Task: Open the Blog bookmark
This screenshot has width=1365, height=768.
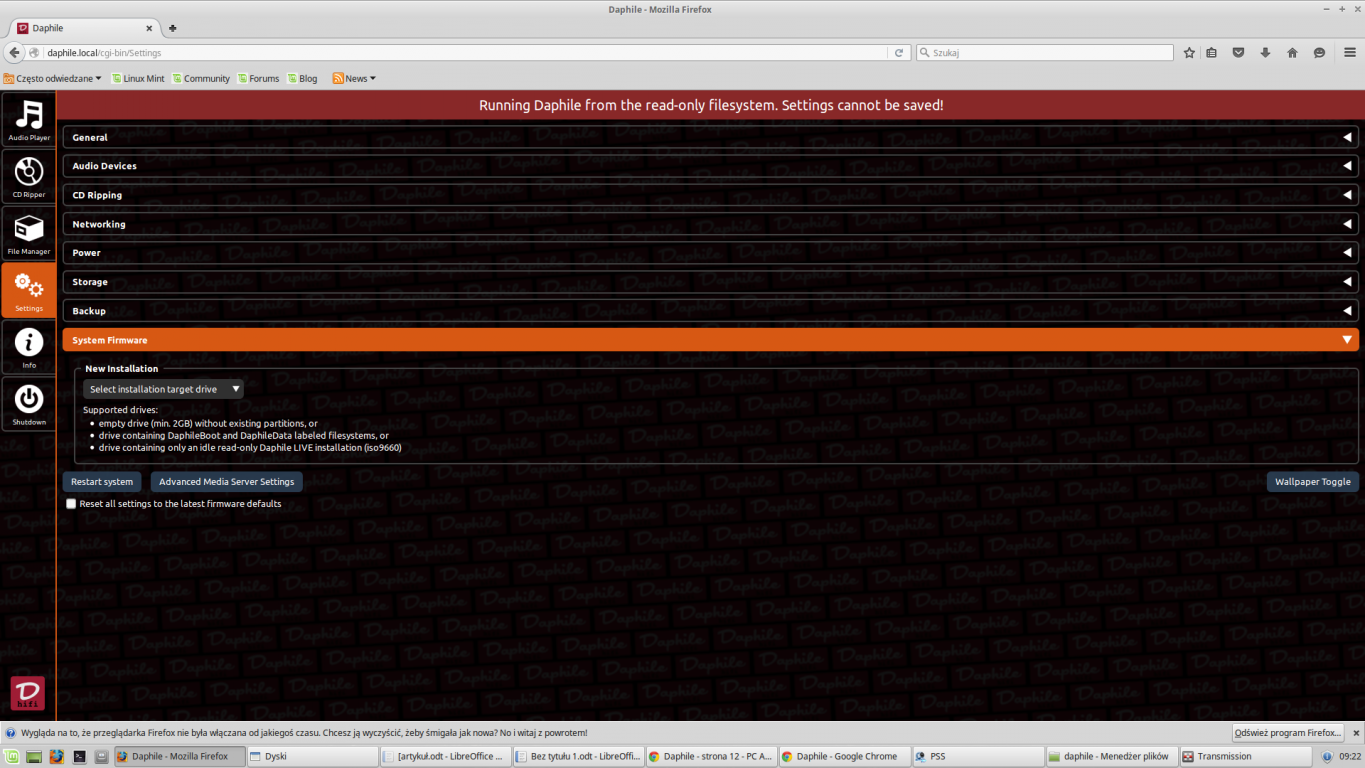Action: point(302,78)
